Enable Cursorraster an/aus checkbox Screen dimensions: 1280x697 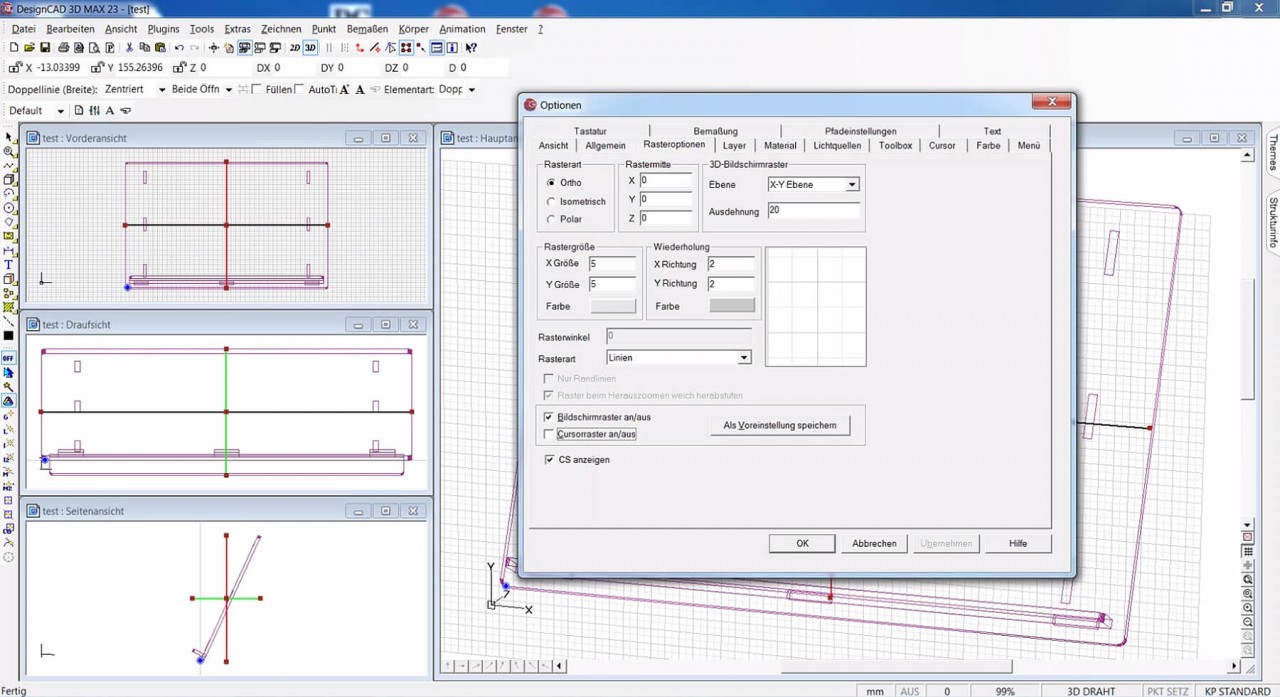tap(548, 434)
